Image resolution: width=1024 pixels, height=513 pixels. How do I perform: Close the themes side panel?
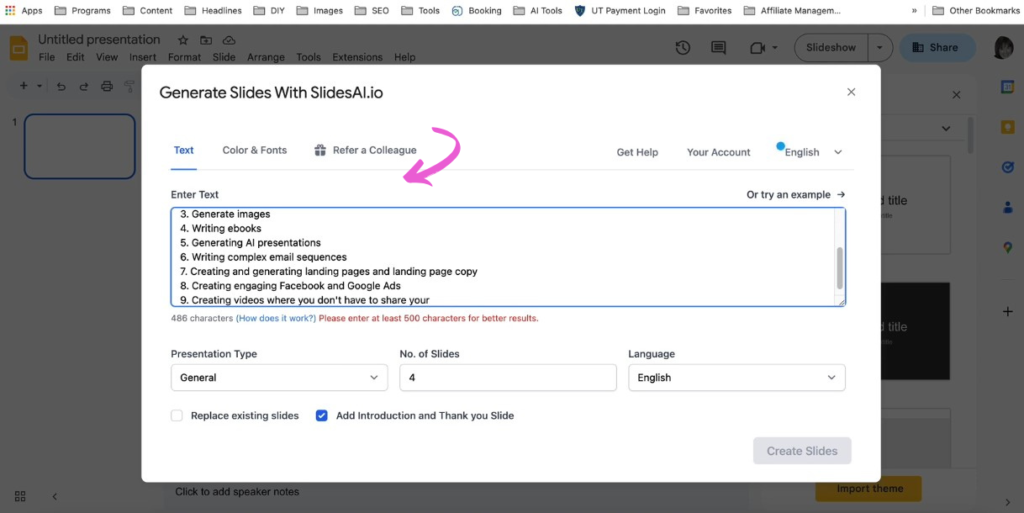click(956, 95)
